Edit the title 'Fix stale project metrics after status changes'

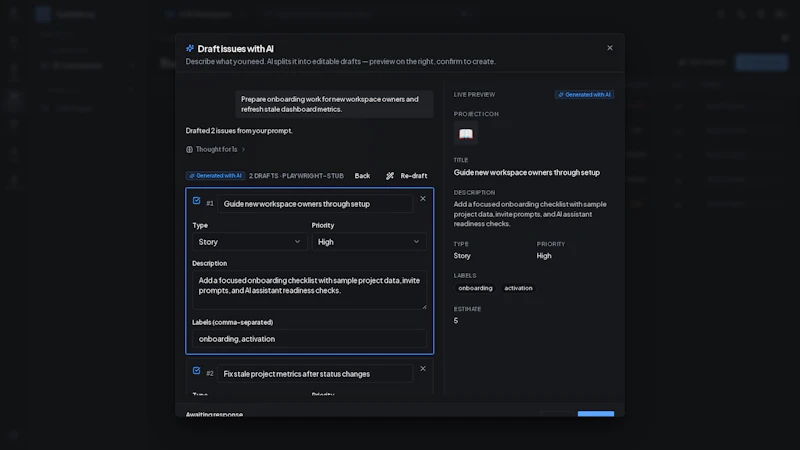(x=315, y=373)
